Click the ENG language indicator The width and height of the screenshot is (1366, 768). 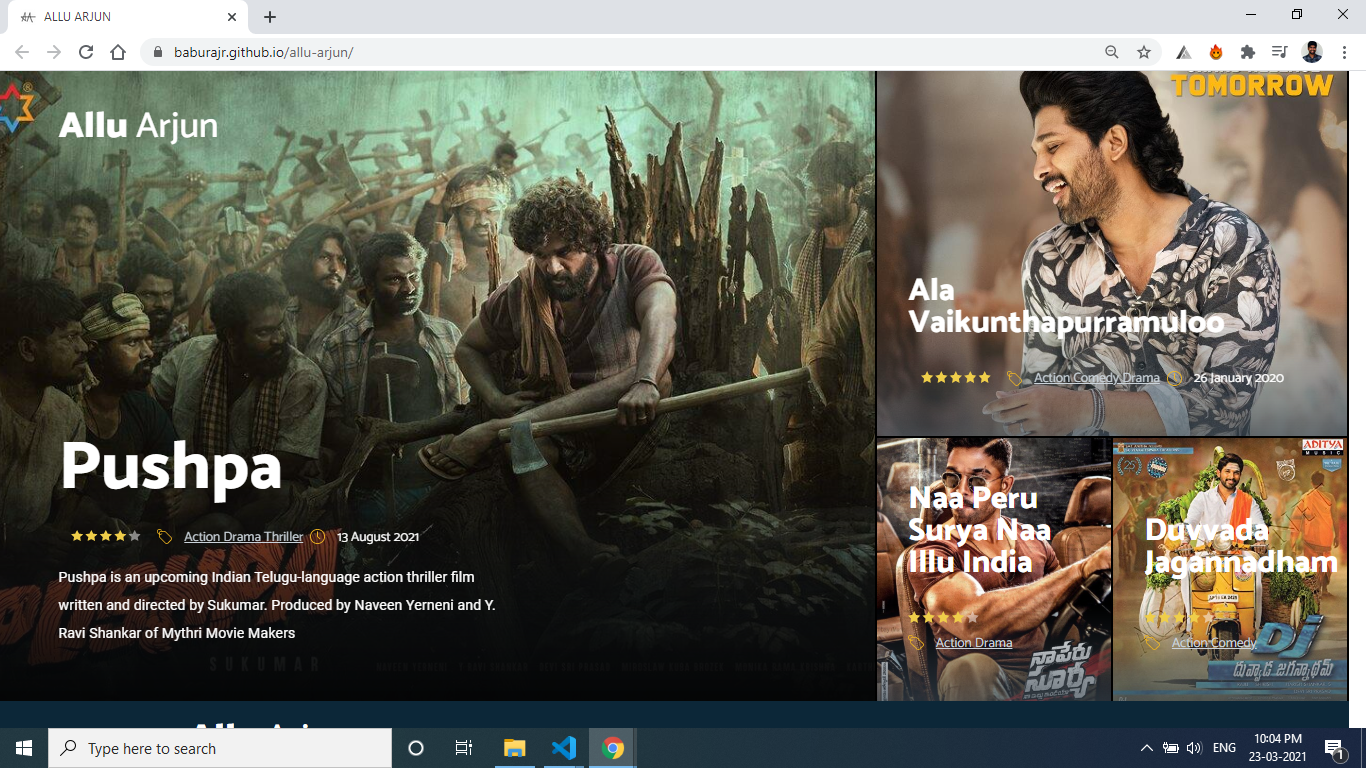pyautogui.click(x=1224, y=748)
